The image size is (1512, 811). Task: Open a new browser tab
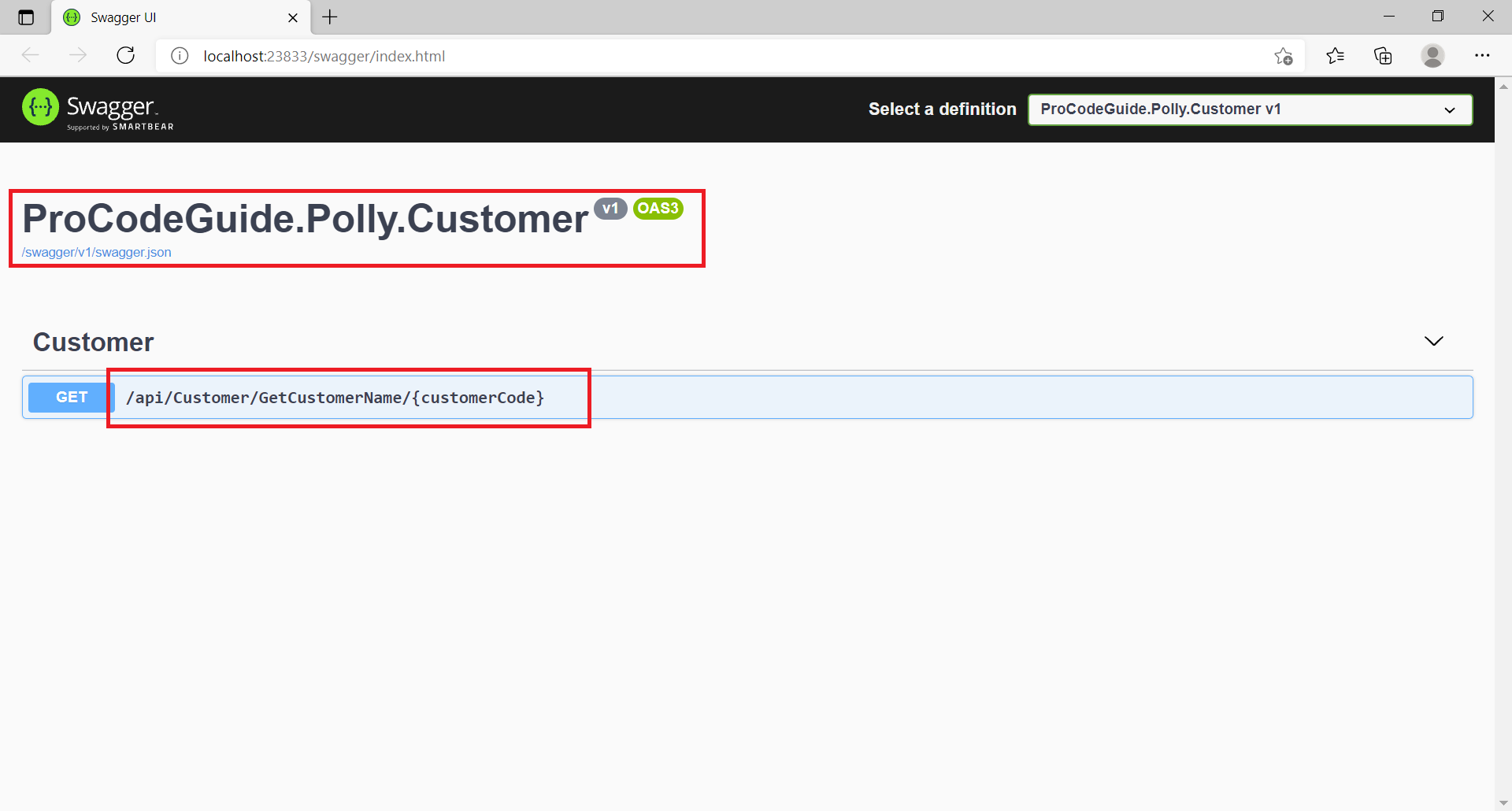(x=329, y=17)
